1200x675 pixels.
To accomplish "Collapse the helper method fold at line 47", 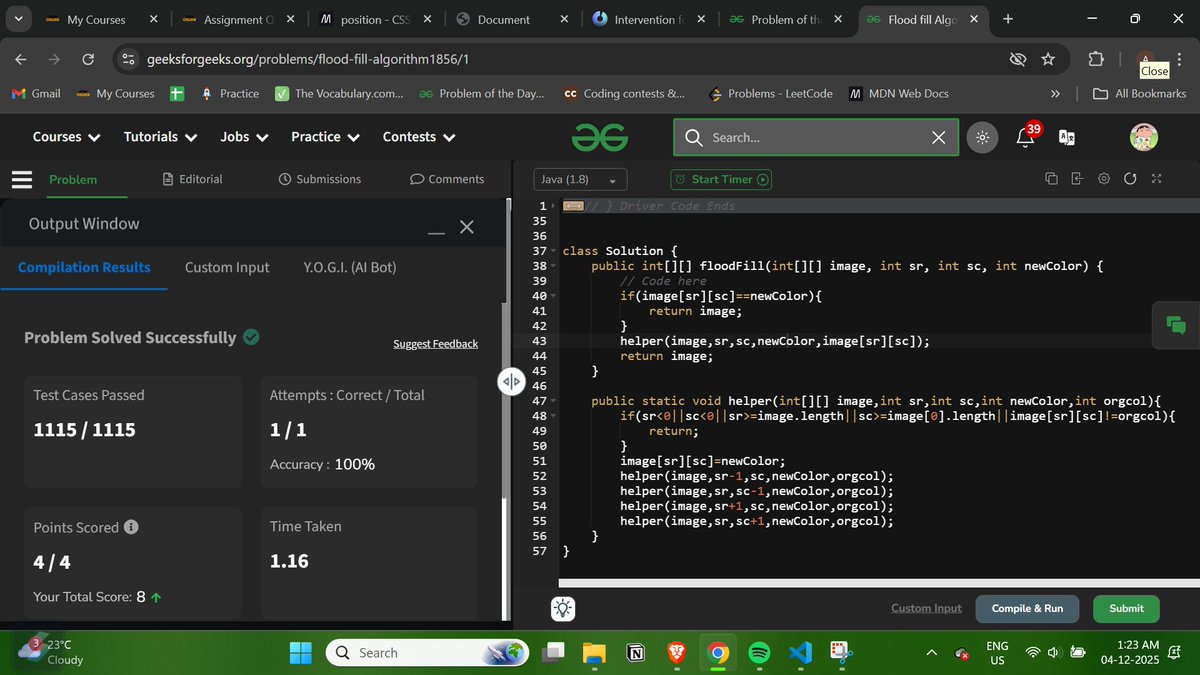I will (x=555, y=401).
